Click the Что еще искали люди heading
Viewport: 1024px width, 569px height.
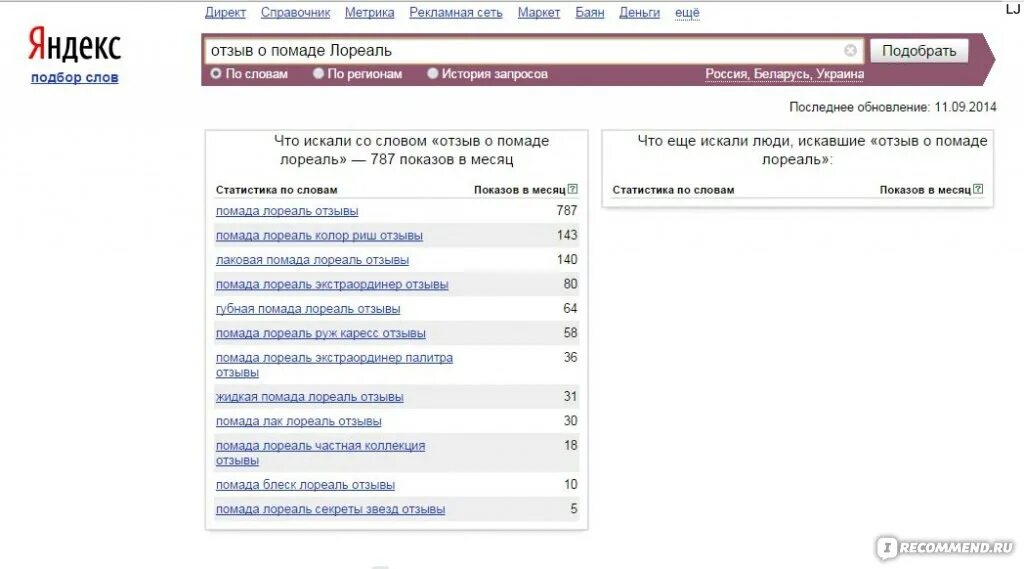coord(812,150)
